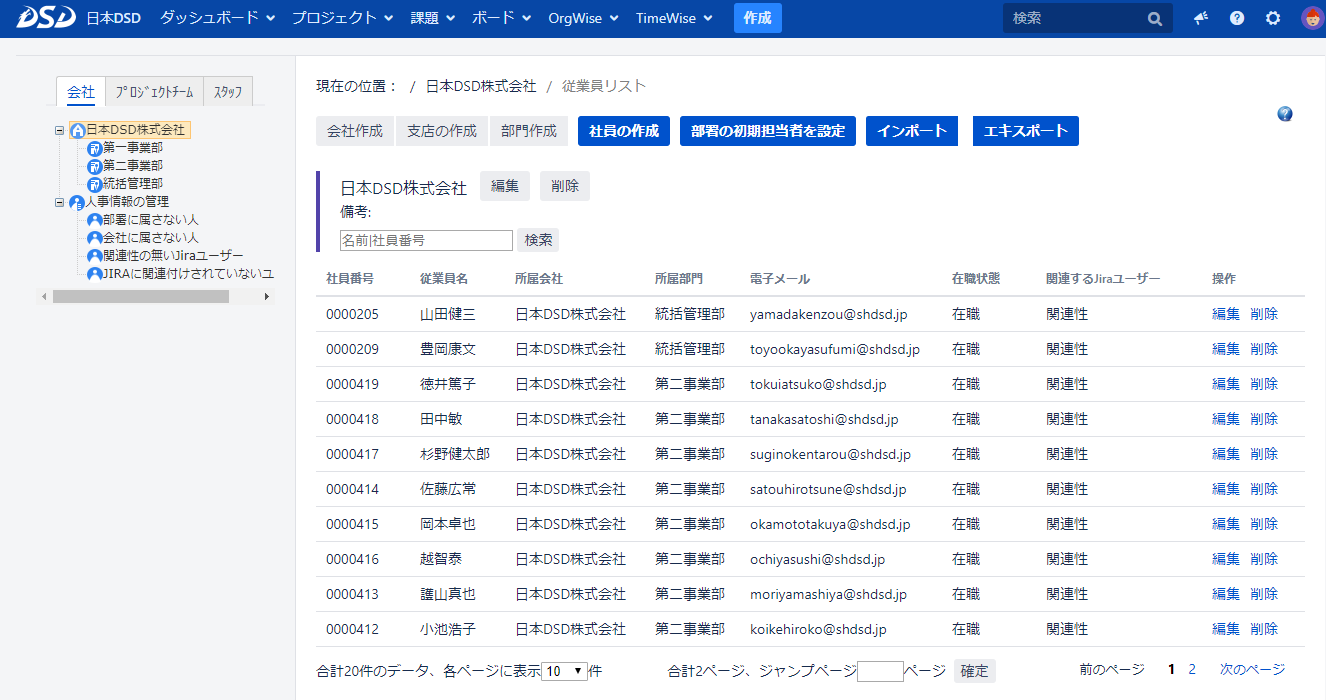Click email yamadakenzou@shdsd.jp
This screenshot has height=700, width=1326.
point(829,314)
